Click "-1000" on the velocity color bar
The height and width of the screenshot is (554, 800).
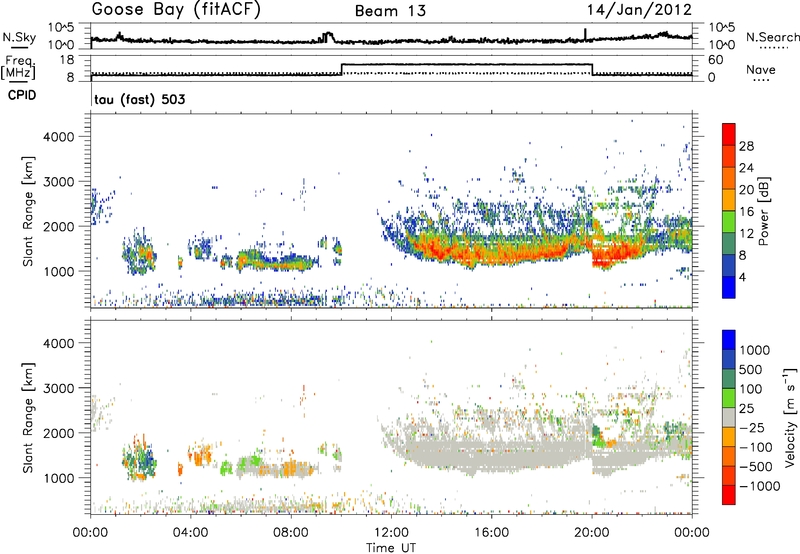tap(760, 486)
